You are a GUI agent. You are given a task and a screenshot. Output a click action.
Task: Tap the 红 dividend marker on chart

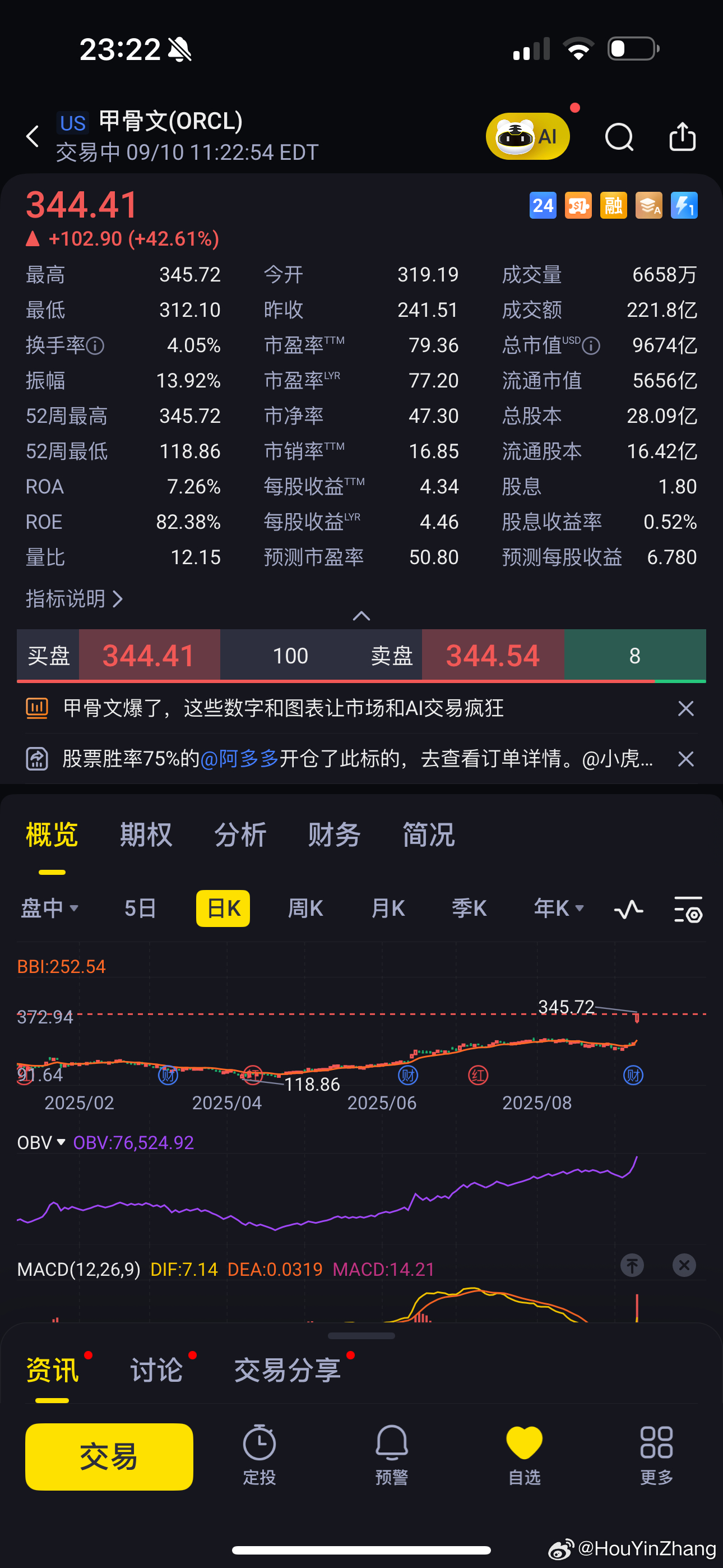[478, 1075]
